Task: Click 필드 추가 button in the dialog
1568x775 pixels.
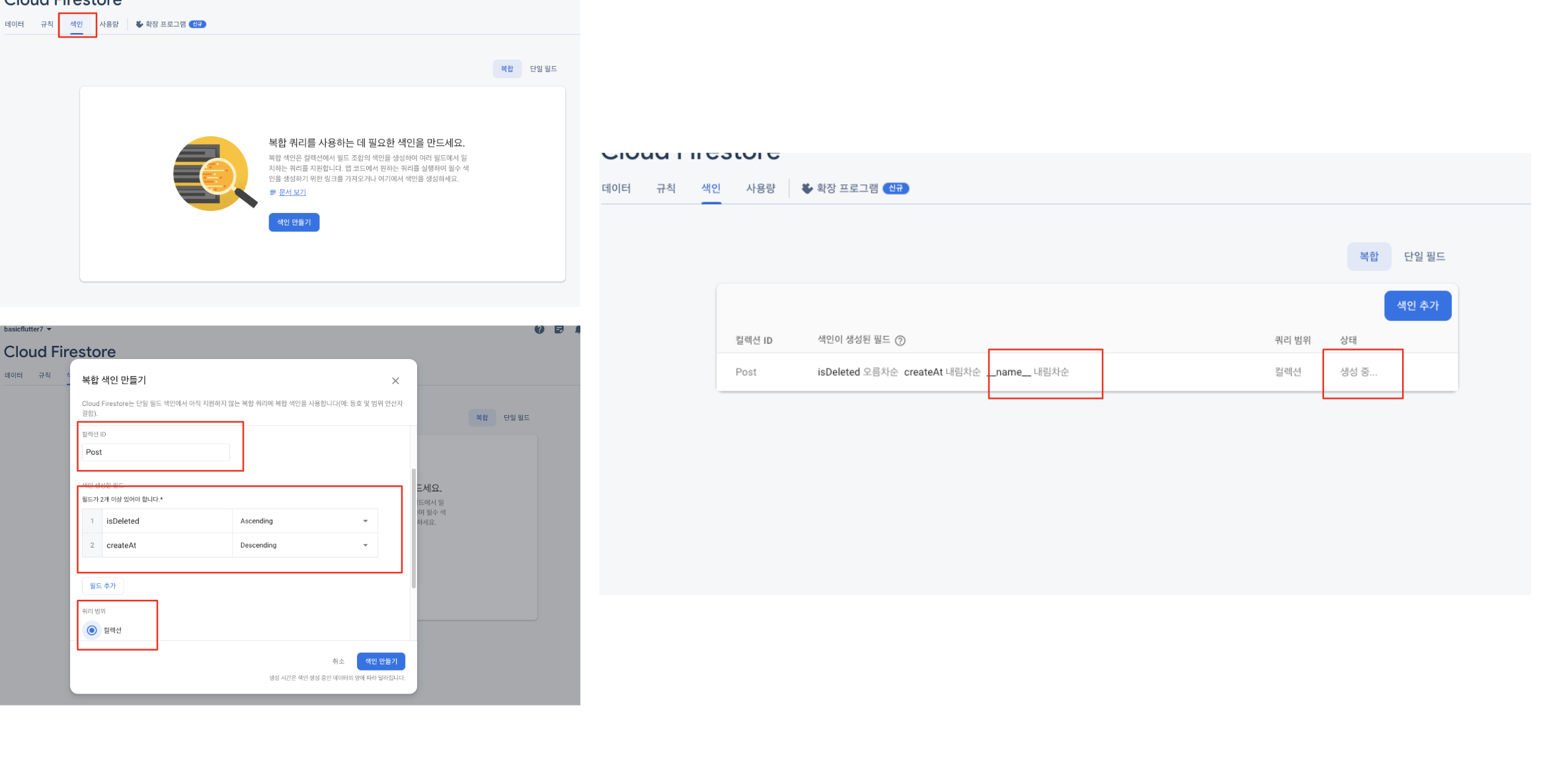Action: click(103, 586)
